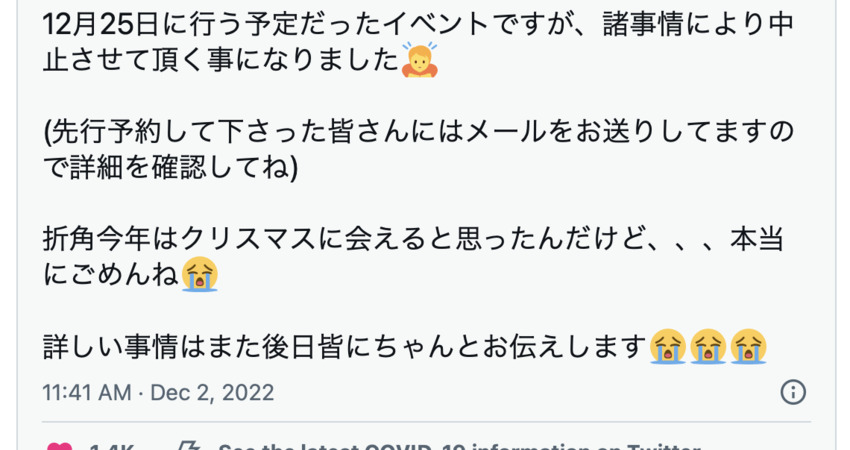Click the text で詳細を確認してね)
The height and width of the screenshot is (450, 850).
tap(170, 167)
